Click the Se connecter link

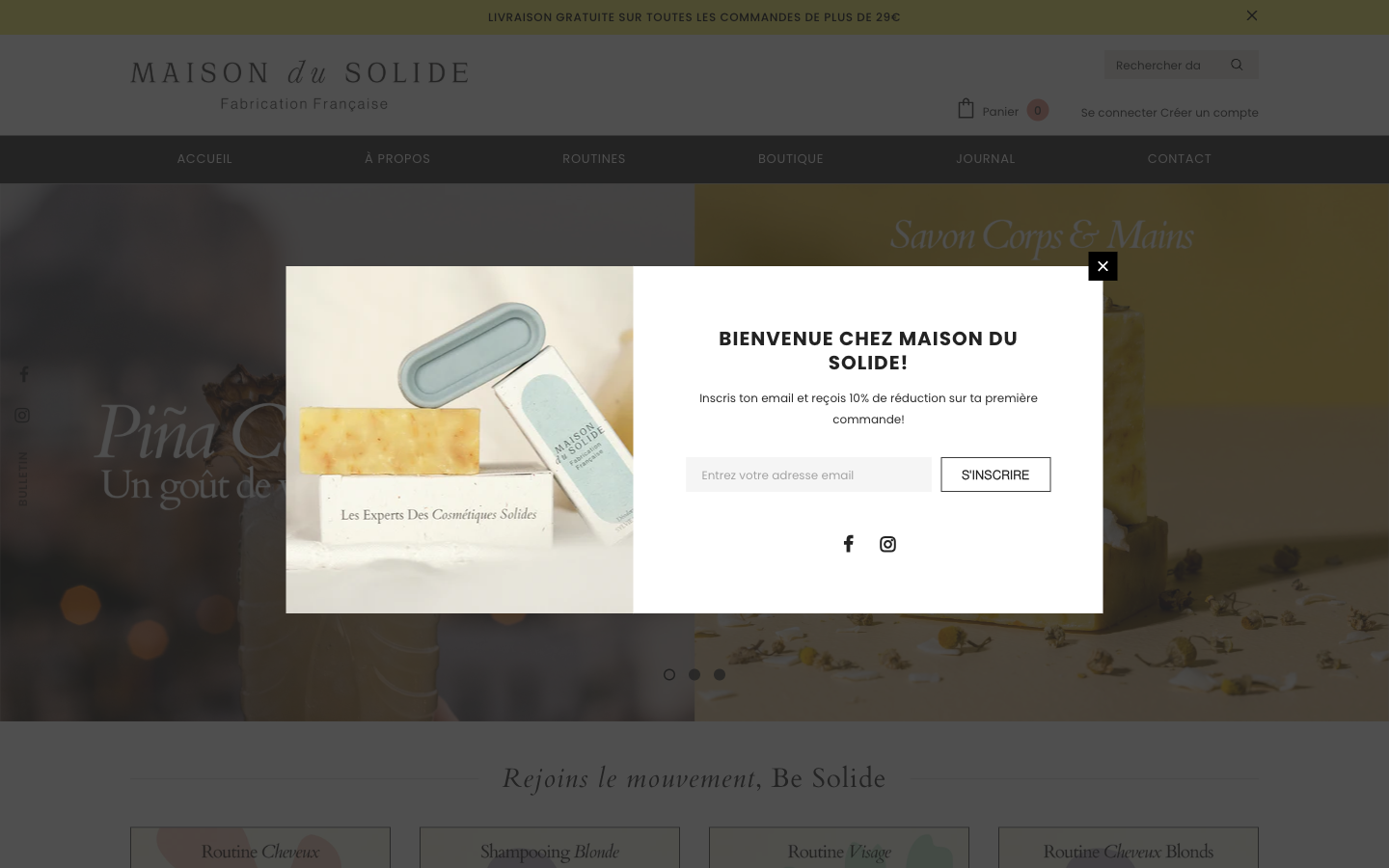point(1119,113)
